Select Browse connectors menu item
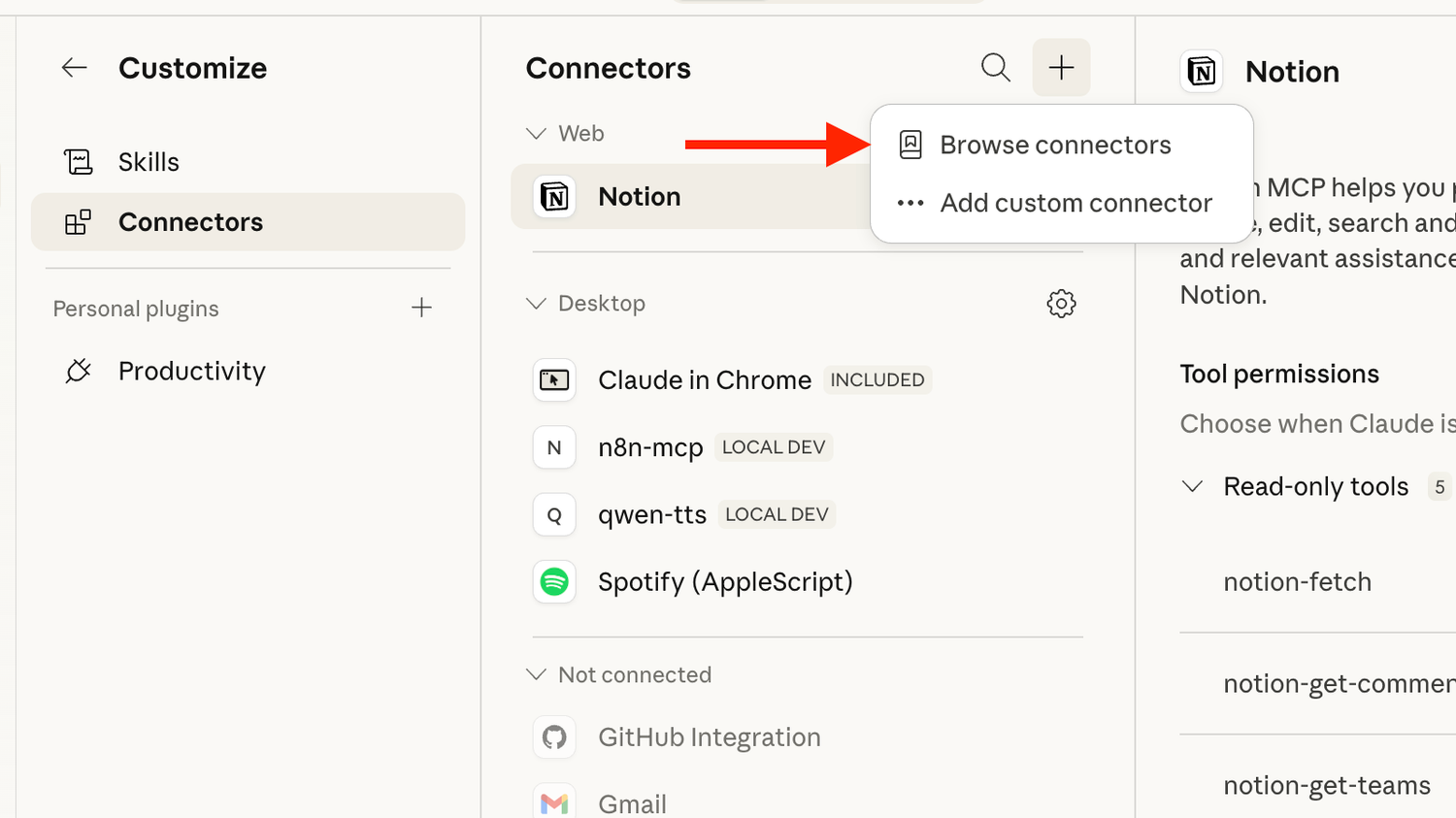This screenshot has height=818, width=1456. click(x=1062, y=145)
